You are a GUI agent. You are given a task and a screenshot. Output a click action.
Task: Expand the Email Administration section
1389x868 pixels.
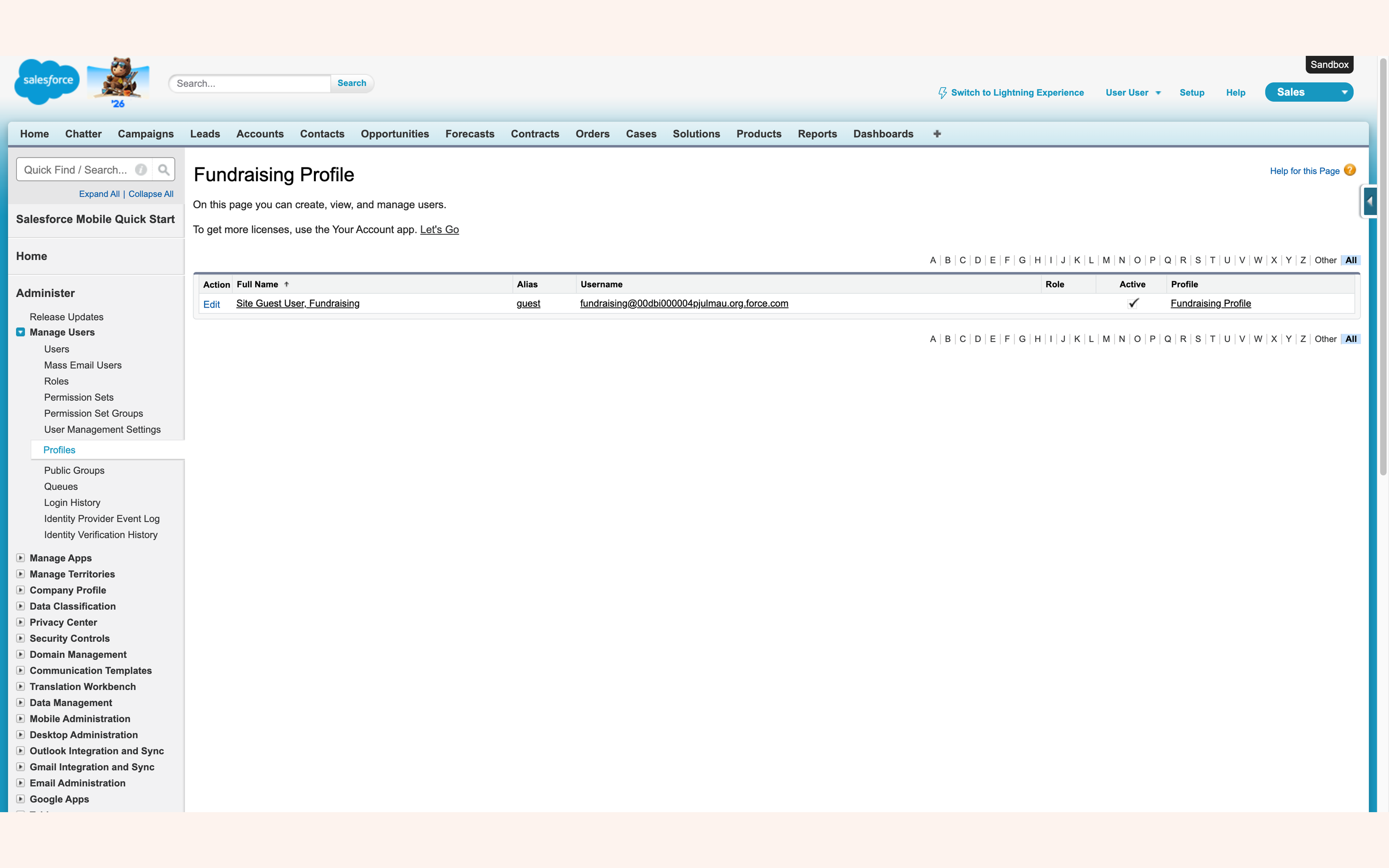pyautogui.click(x=21, y=783)
